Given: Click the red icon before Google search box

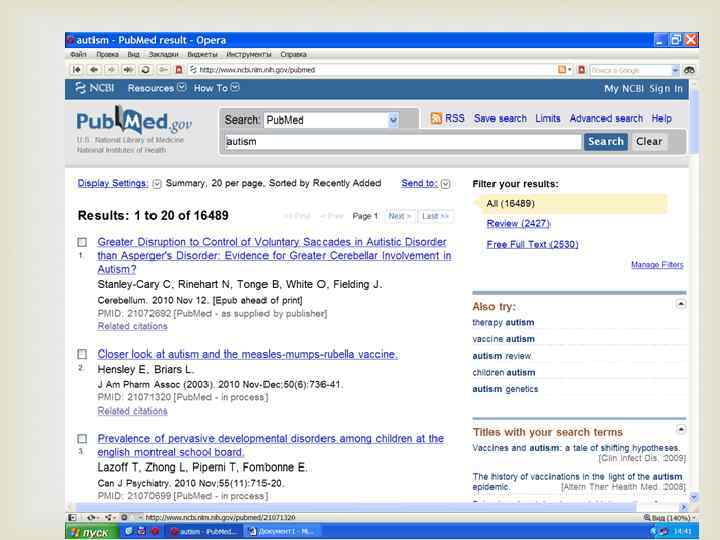Looking at the screenshot, I should 581,69.
